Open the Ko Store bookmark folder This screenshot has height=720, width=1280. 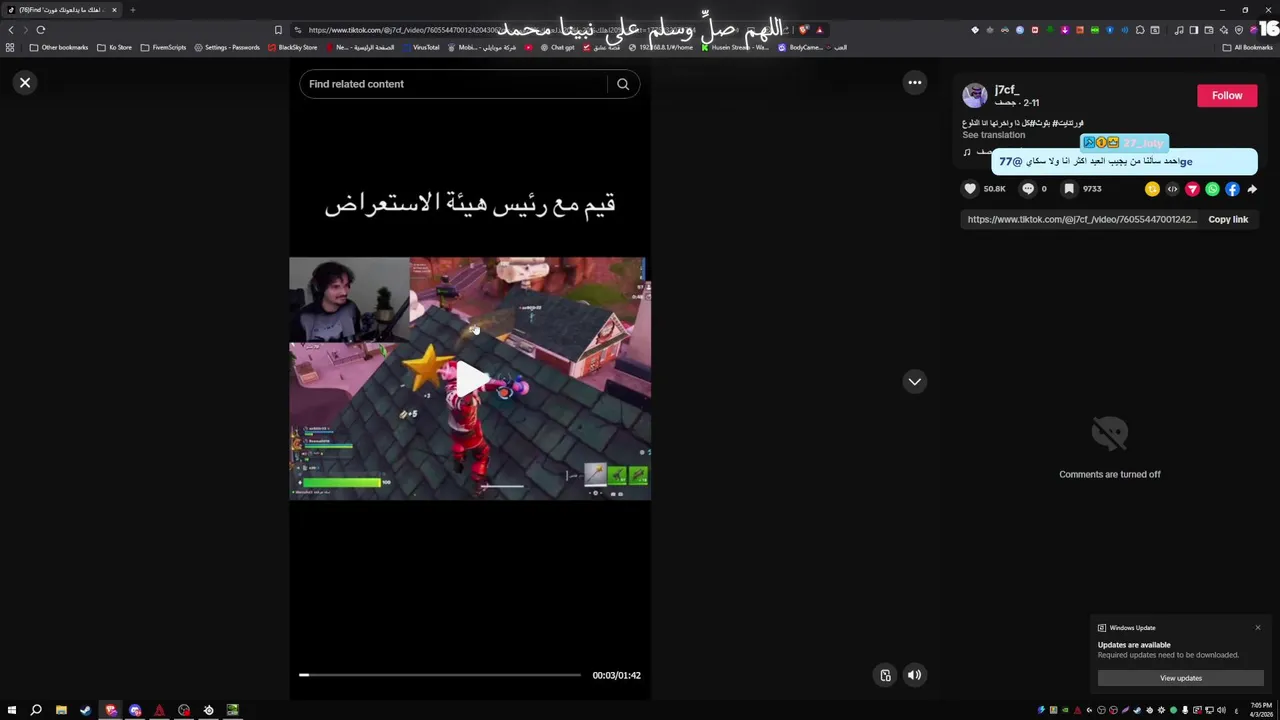[x=115, y=47]
